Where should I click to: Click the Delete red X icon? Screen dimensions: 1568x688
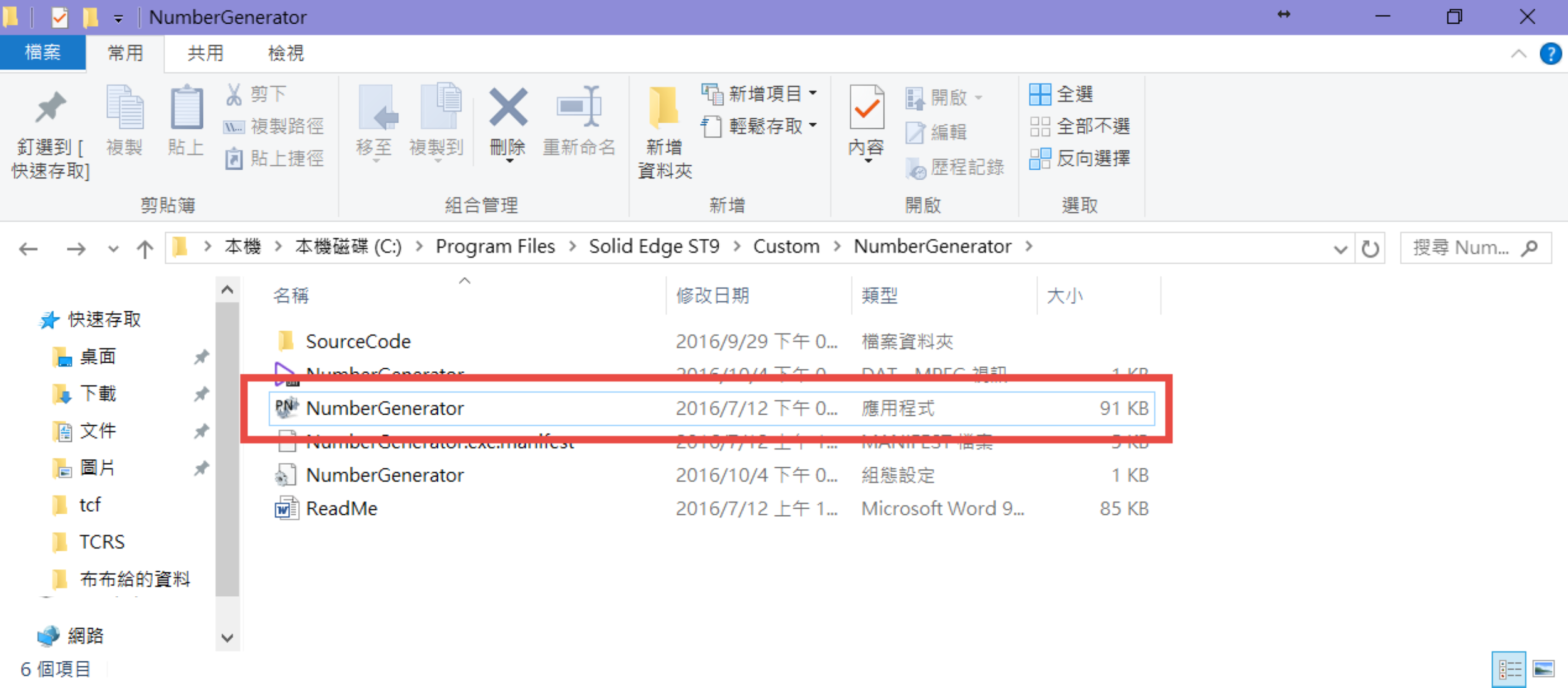pos(508,108)
